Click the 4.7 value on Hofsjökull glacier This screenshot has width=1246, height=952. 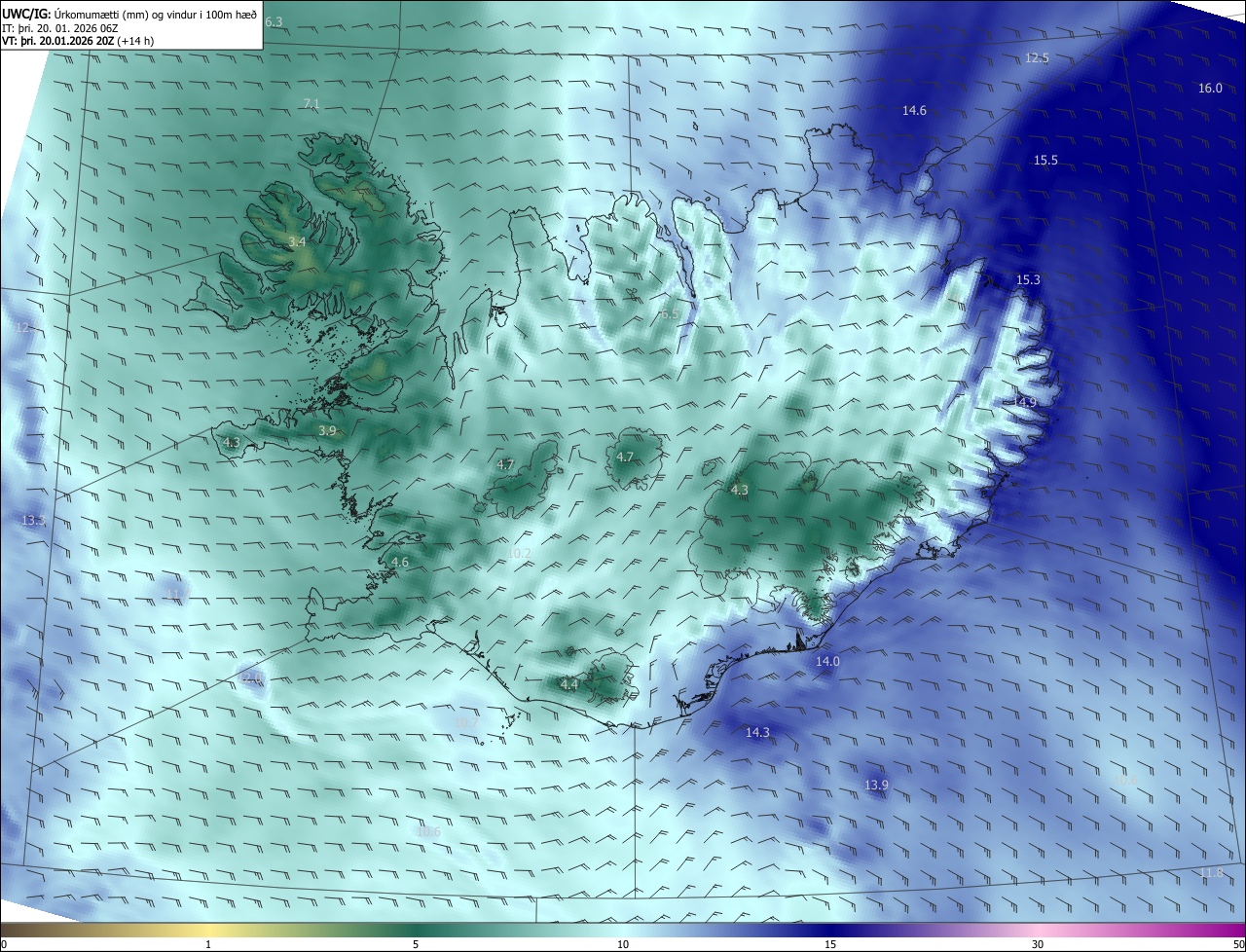click(625, 458)
